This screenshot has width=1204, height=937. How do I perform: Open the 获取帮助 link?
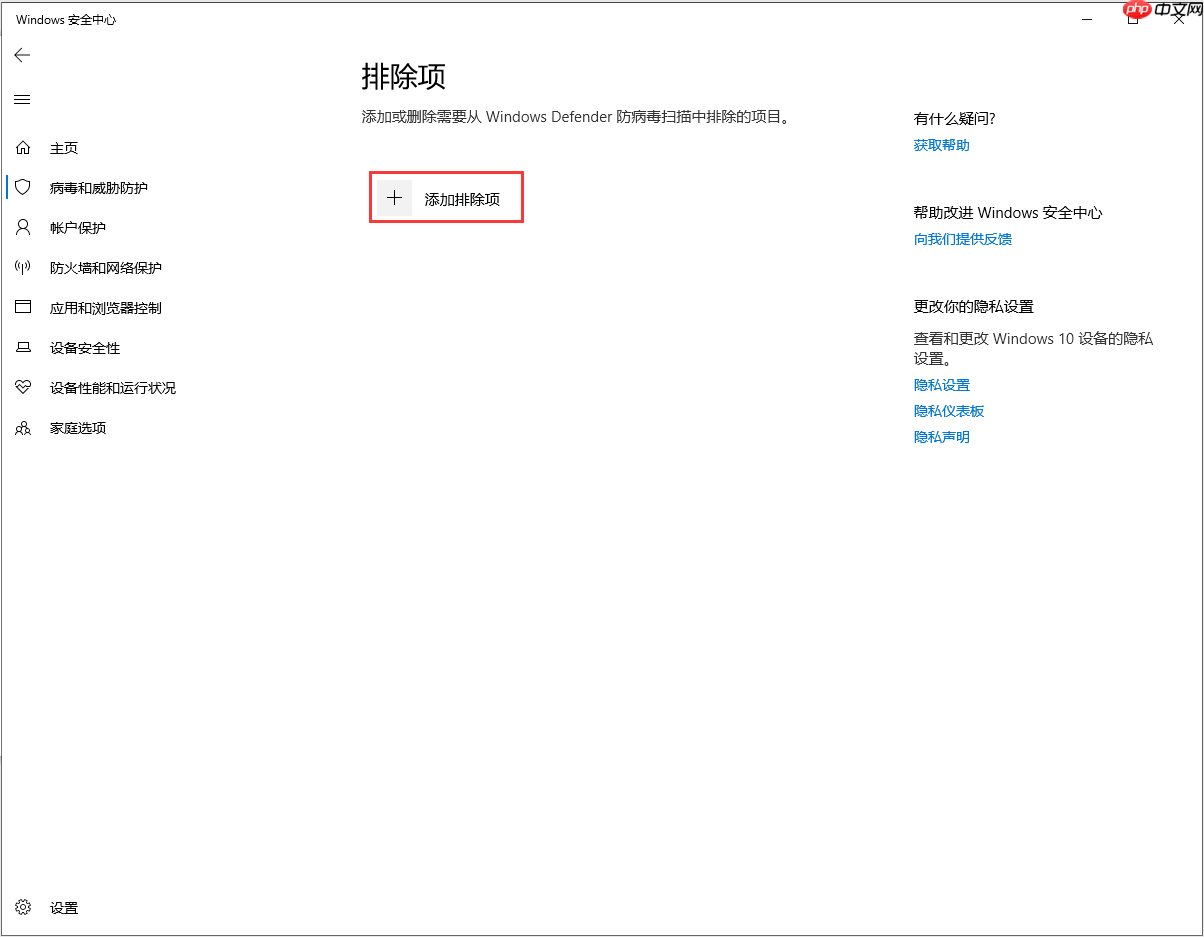pos(940,145)
